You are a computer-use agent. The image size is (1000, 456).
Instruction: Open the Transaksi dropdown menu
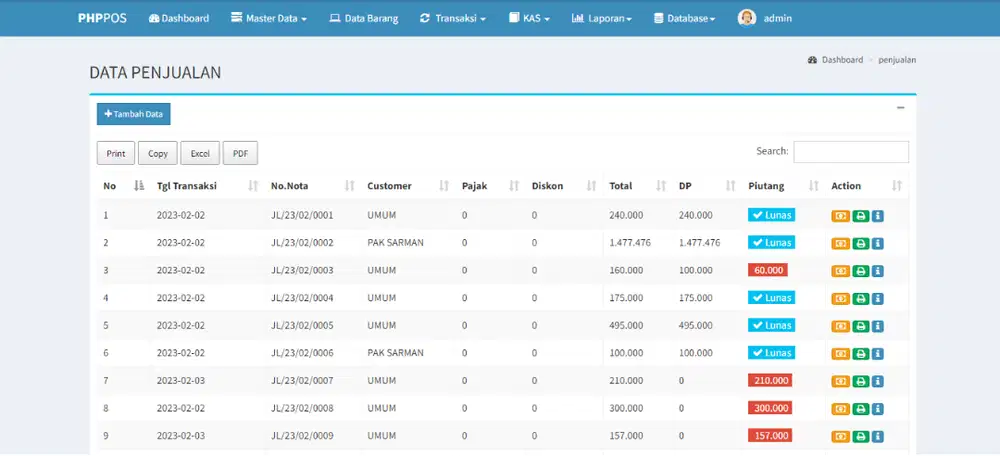click(453, 18)
